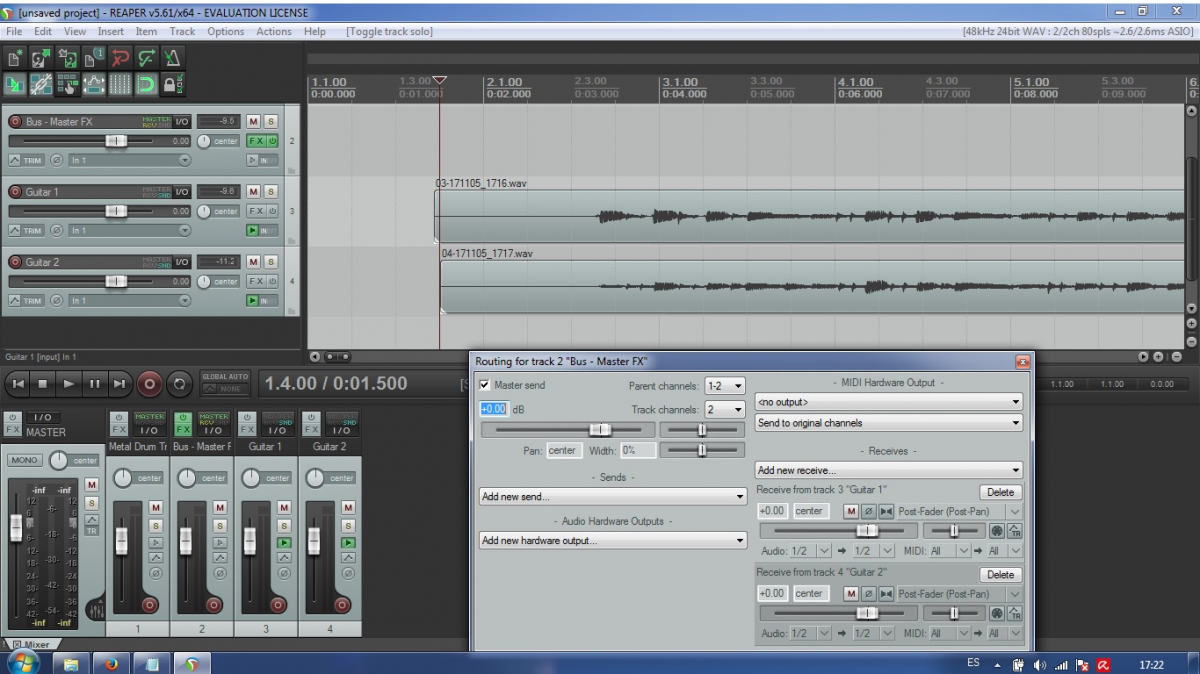The width and height of the screenshot is (1200, 674).
Task: Open Track channels dropdown
Action: point(725,409)
